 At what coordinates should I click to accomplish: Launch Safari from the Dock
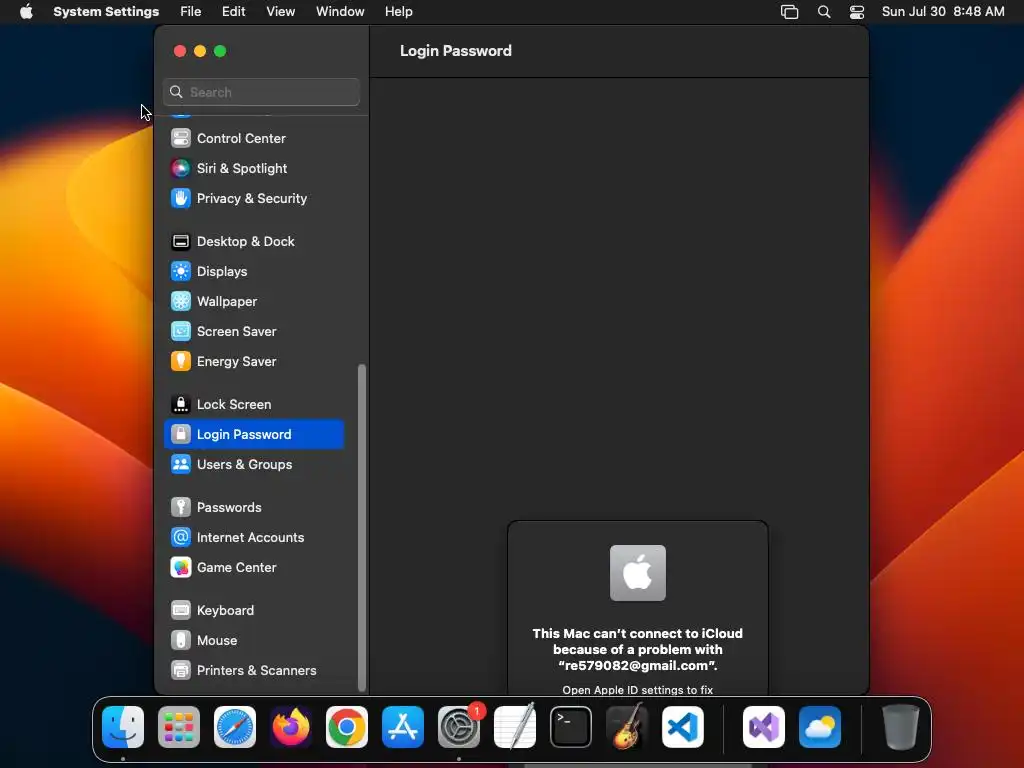tap(235, 727)
